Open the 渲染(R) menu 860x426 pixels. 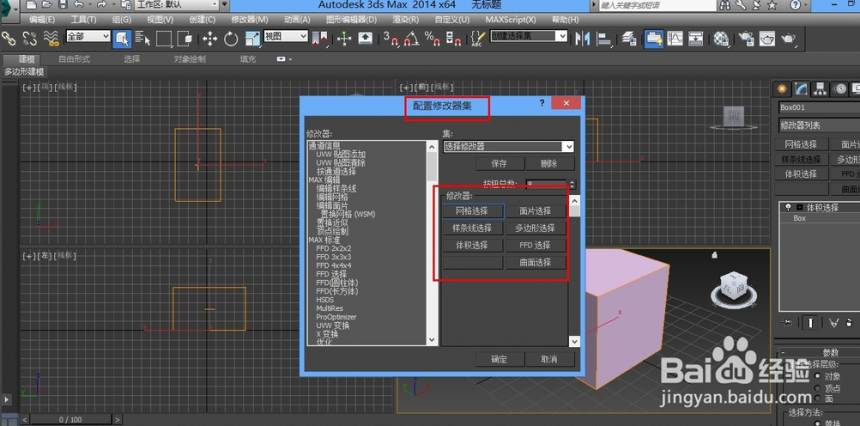point(406,19)
